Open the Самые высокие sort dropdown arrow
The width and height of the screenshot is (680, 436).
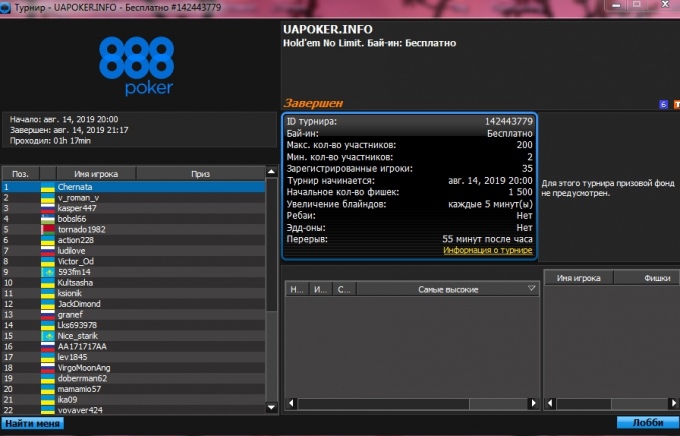pyautogui.click(x=531, y=288)
